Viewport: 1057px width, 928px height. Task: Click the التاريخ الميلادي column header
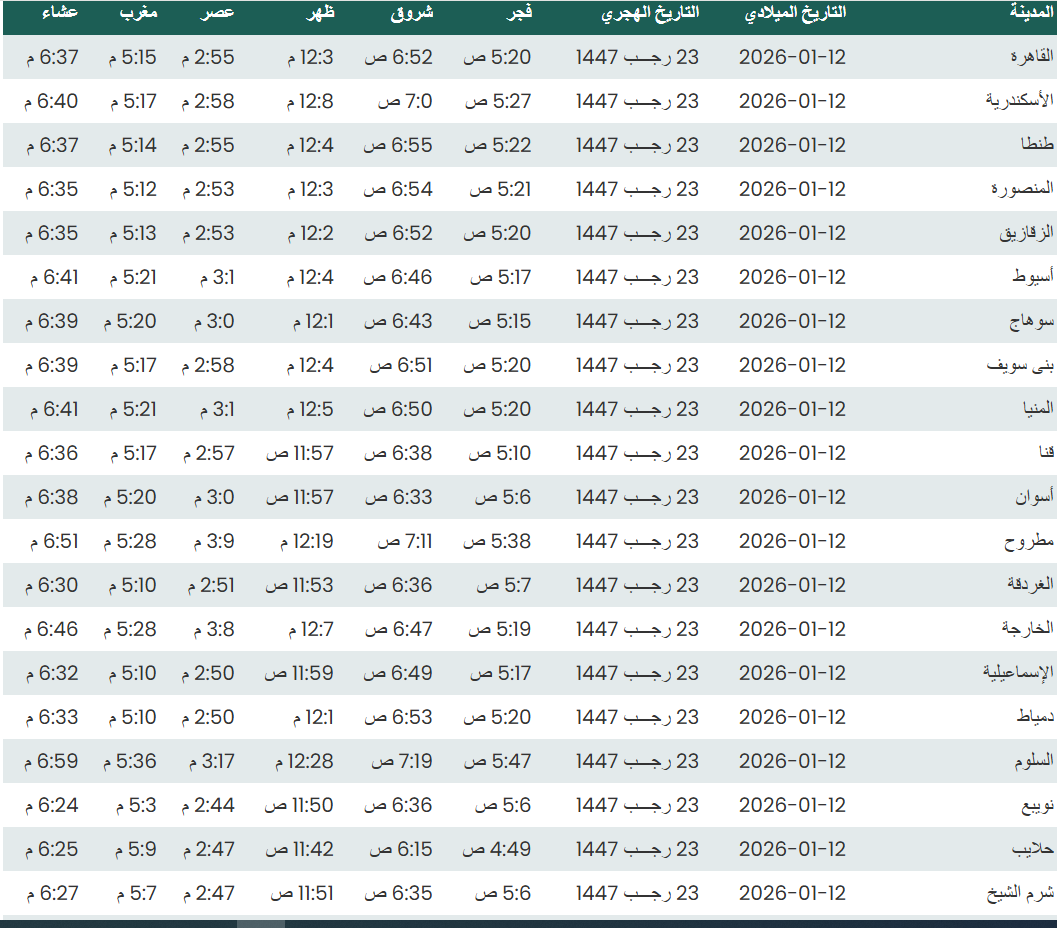[x=796, y=13]
